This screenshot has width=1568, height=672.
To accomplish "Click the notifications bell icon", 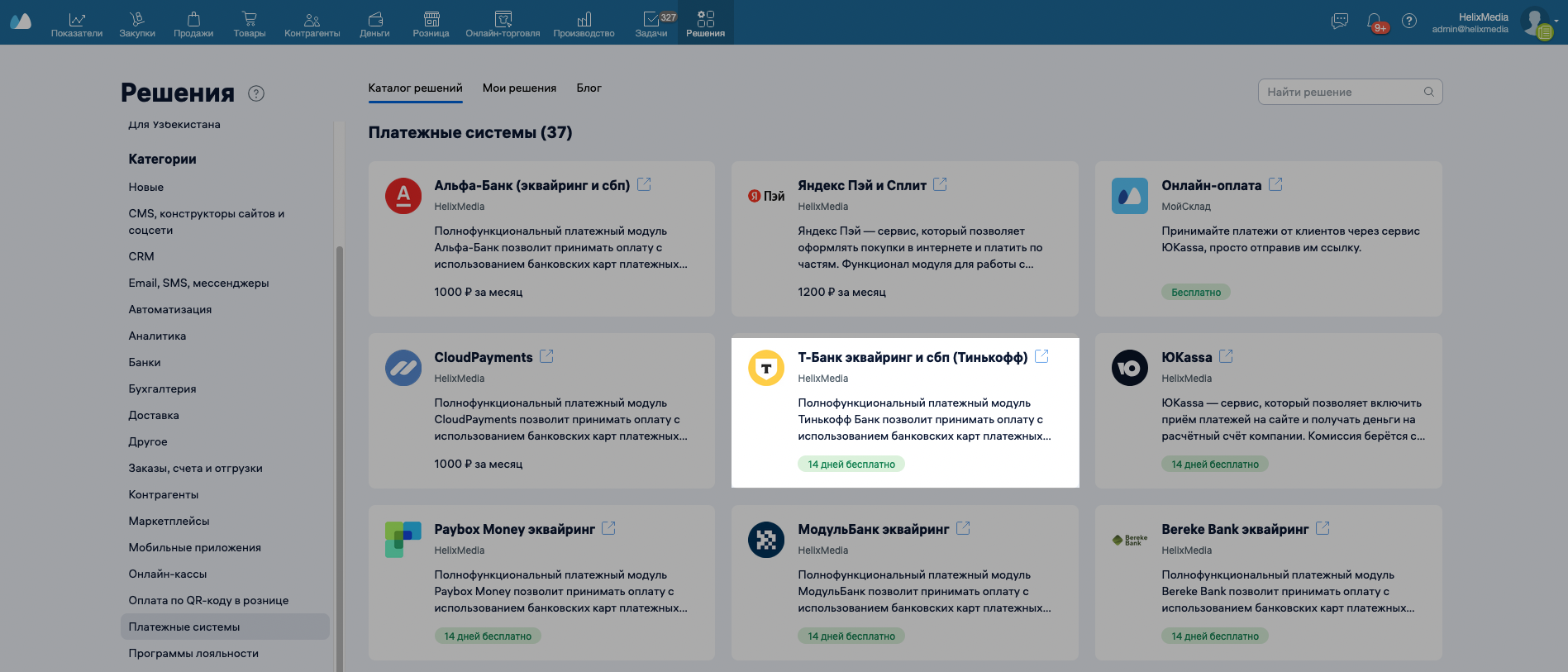I will pos(1374,21).
